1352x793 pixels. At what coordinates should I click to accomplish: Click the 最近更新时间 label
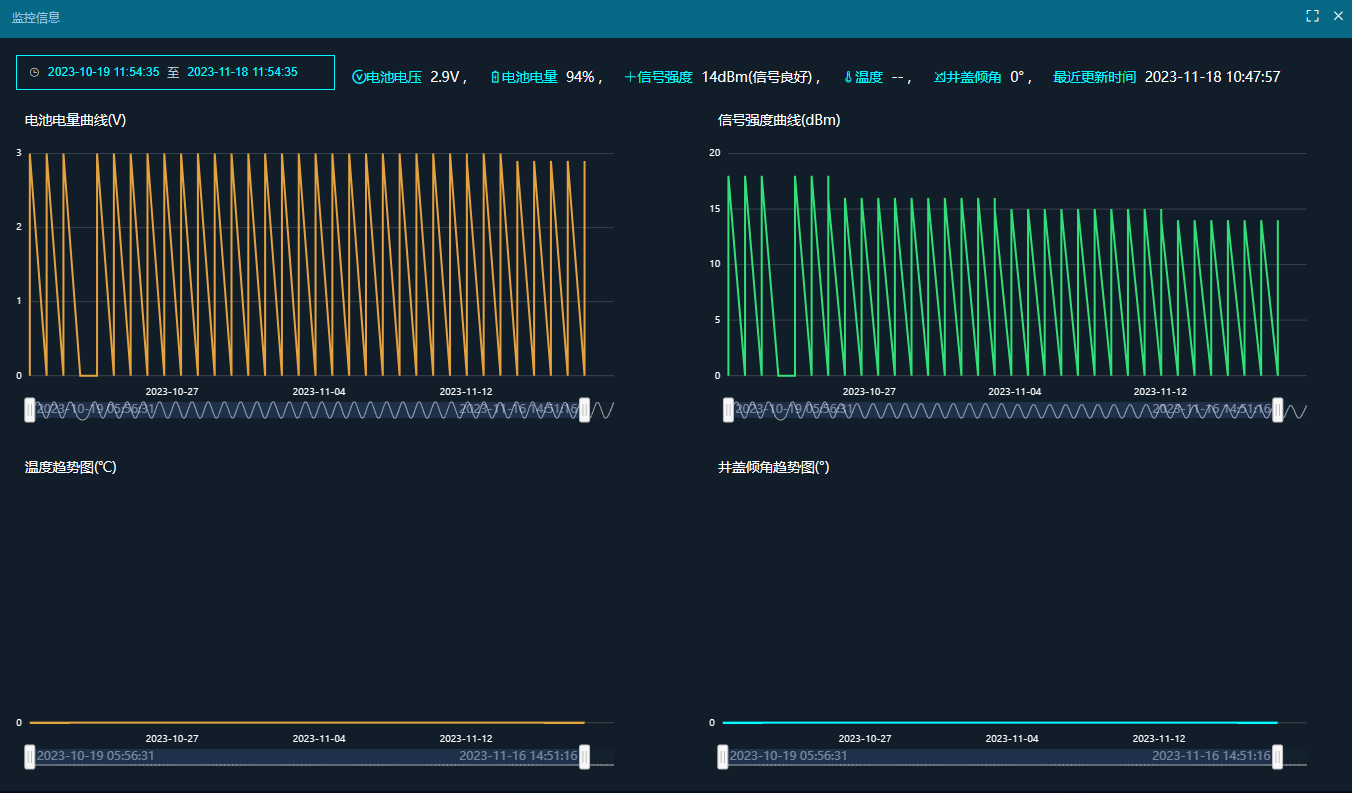tap(1094, 77)
